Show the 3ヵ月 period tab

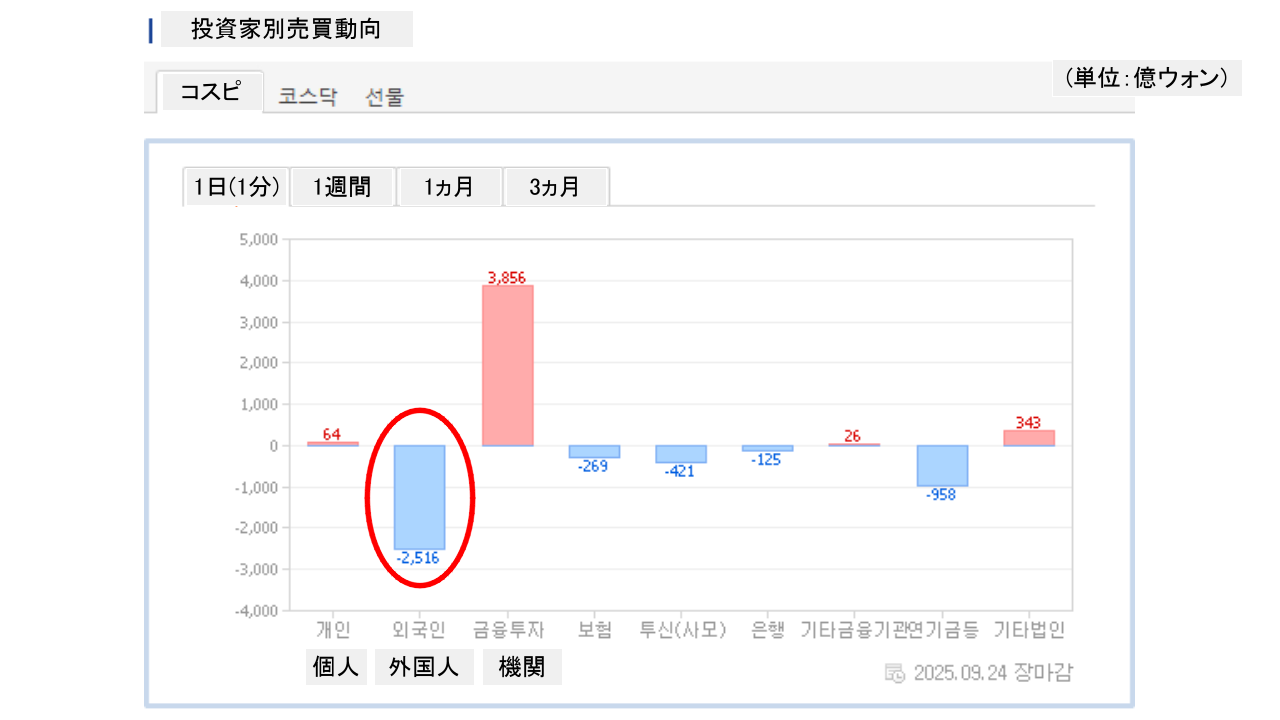pos(555,187)
